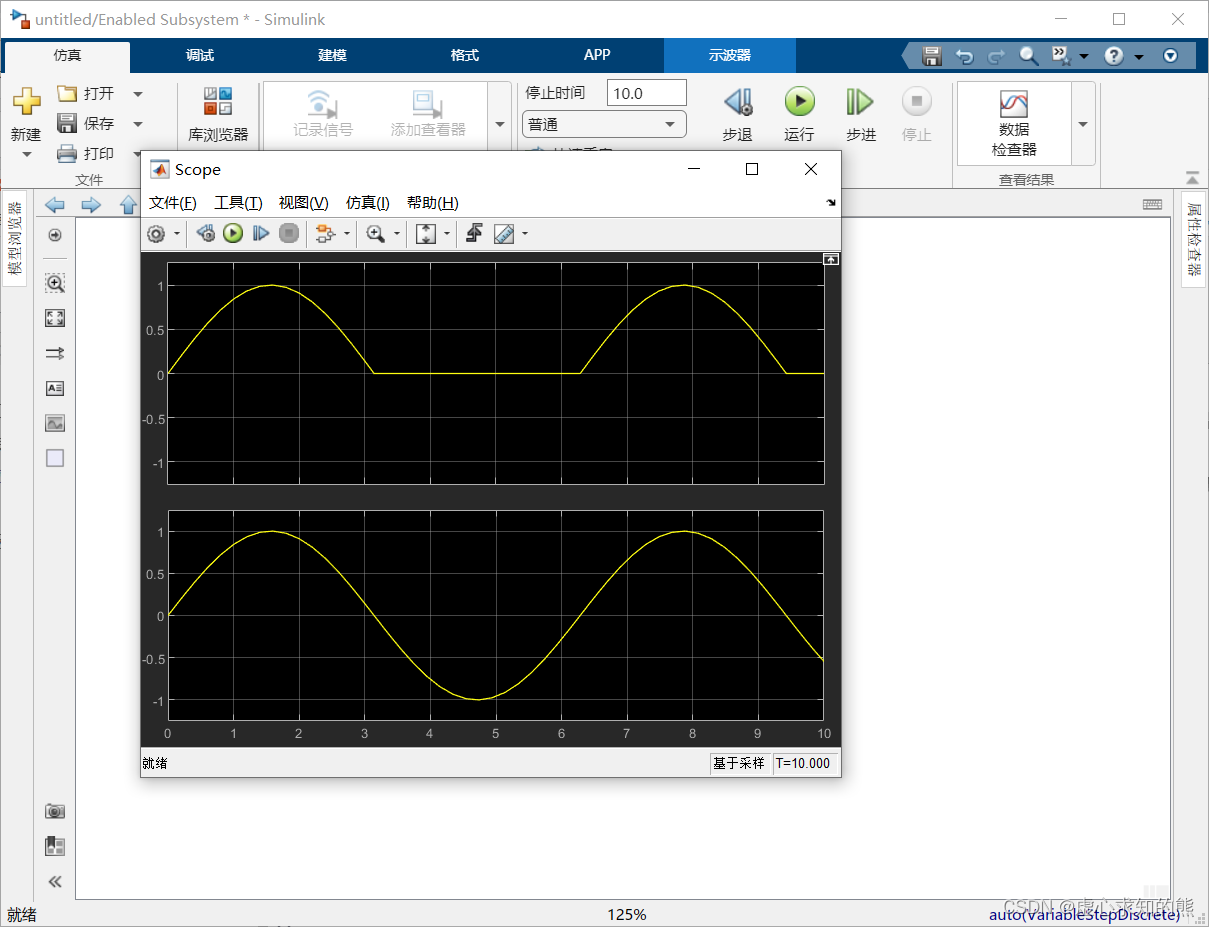
Task: Expand the signal logging gallery dropdown
Action: coord(500,125)
